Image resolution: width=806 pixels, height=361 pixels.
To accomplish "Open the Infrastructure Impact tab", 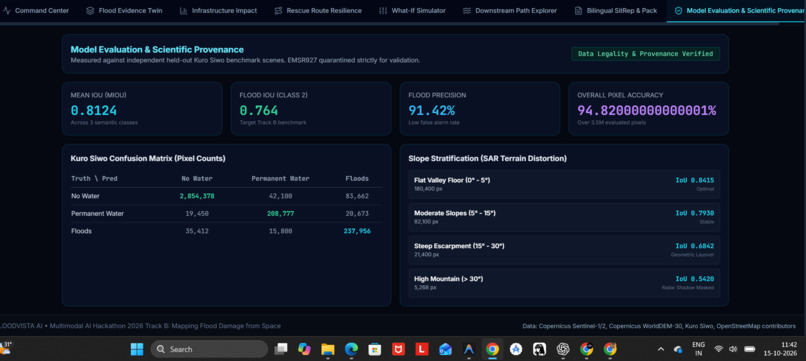I will tap(218, 10).
